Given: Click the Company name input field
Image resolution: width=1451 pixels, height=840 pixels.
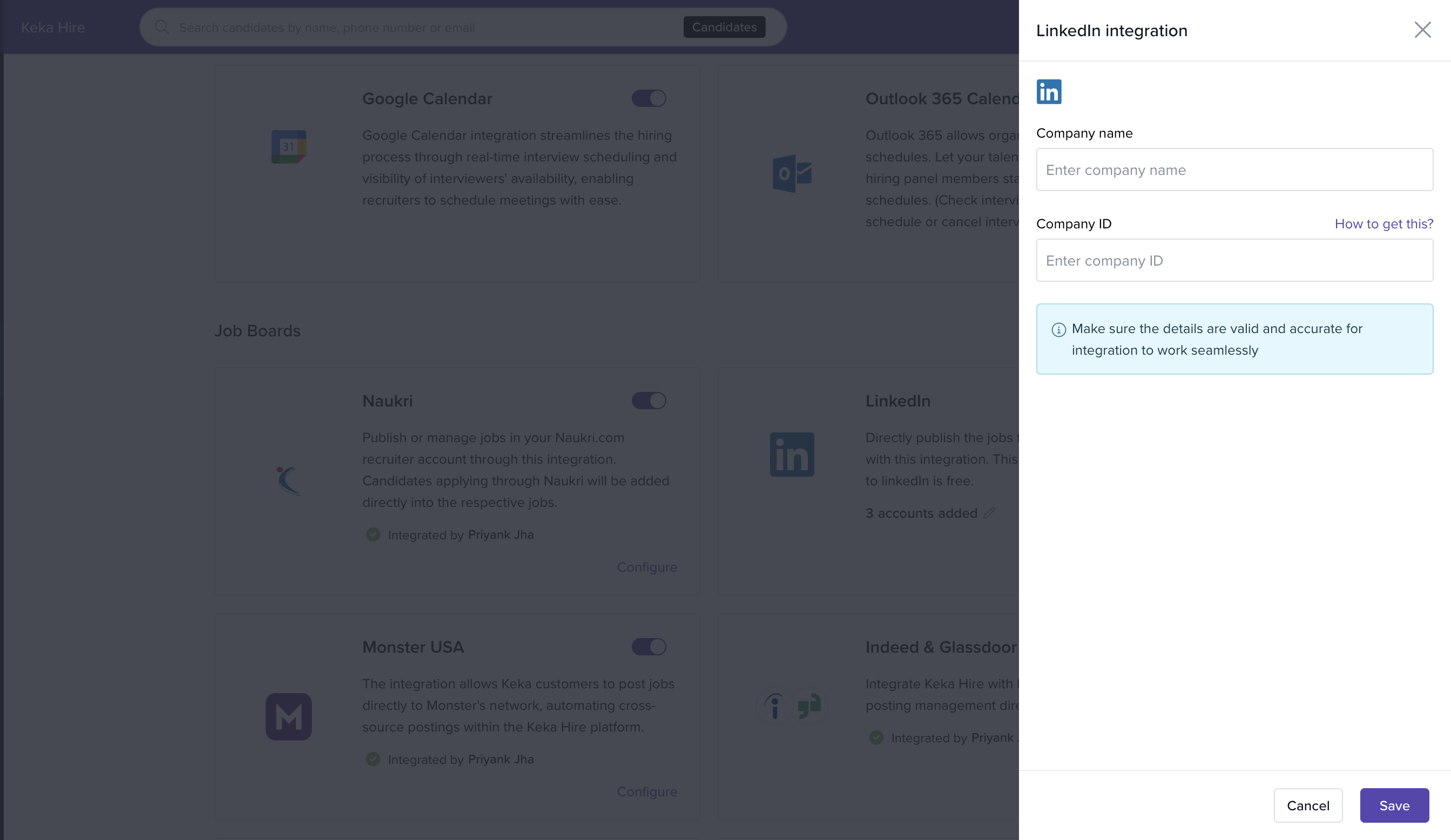Looking at the screenshot, I should (x=1234, y=170).
